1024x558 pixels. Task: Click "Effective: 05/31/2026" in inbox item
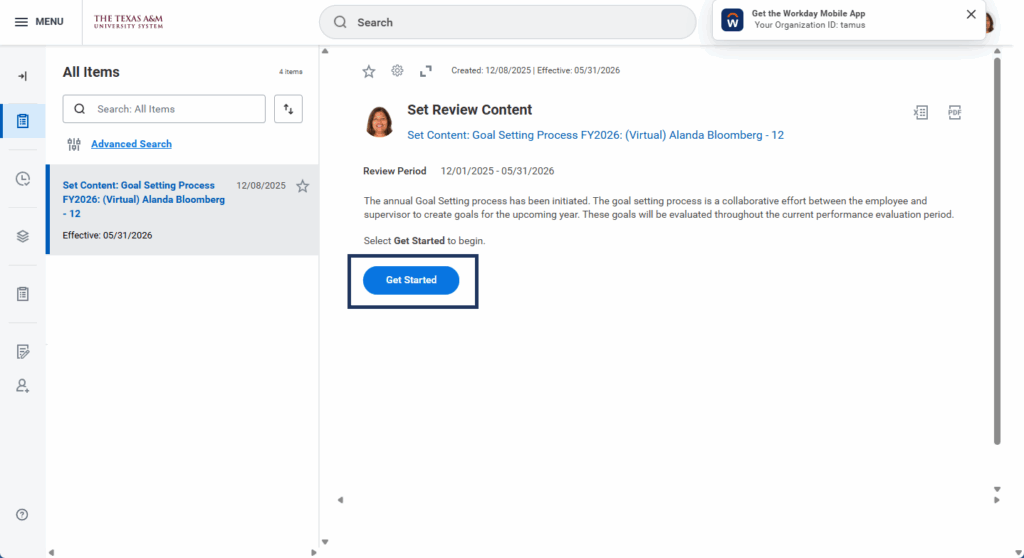107,235
